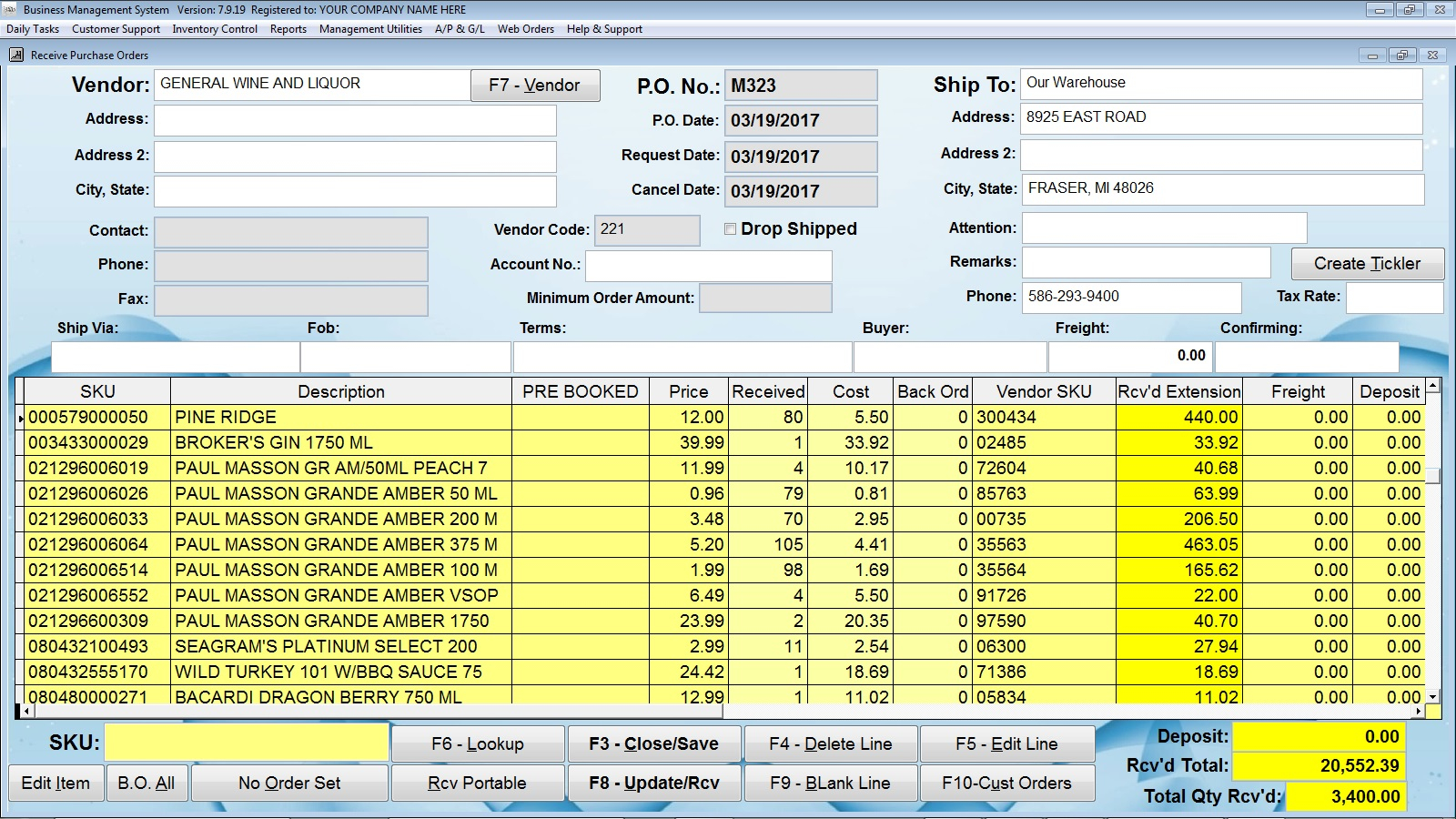Click the vertical scrollbar thumb of the grid
The height and width of the screenshot is (819, 1456).
pyautogui.click(x=1433, y=476)
